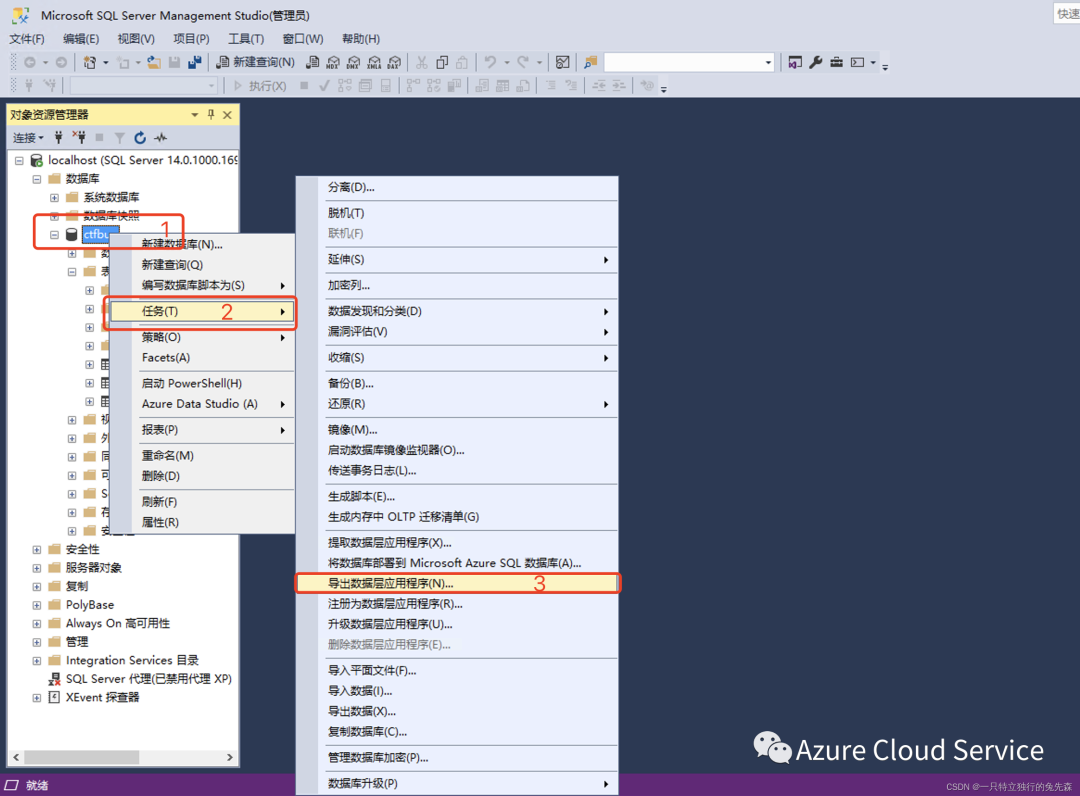This screenshot has height=796, width=1080.
Task: Click the Redo arrow icon
Action: [x=523, y=63]
